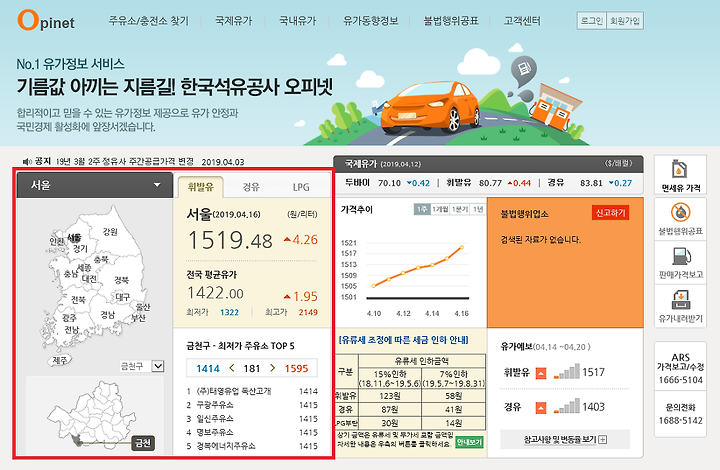This screenshot has width=720, height=470.
Task: Select 강원 on the Korea map
Action: tap(110, 232)
